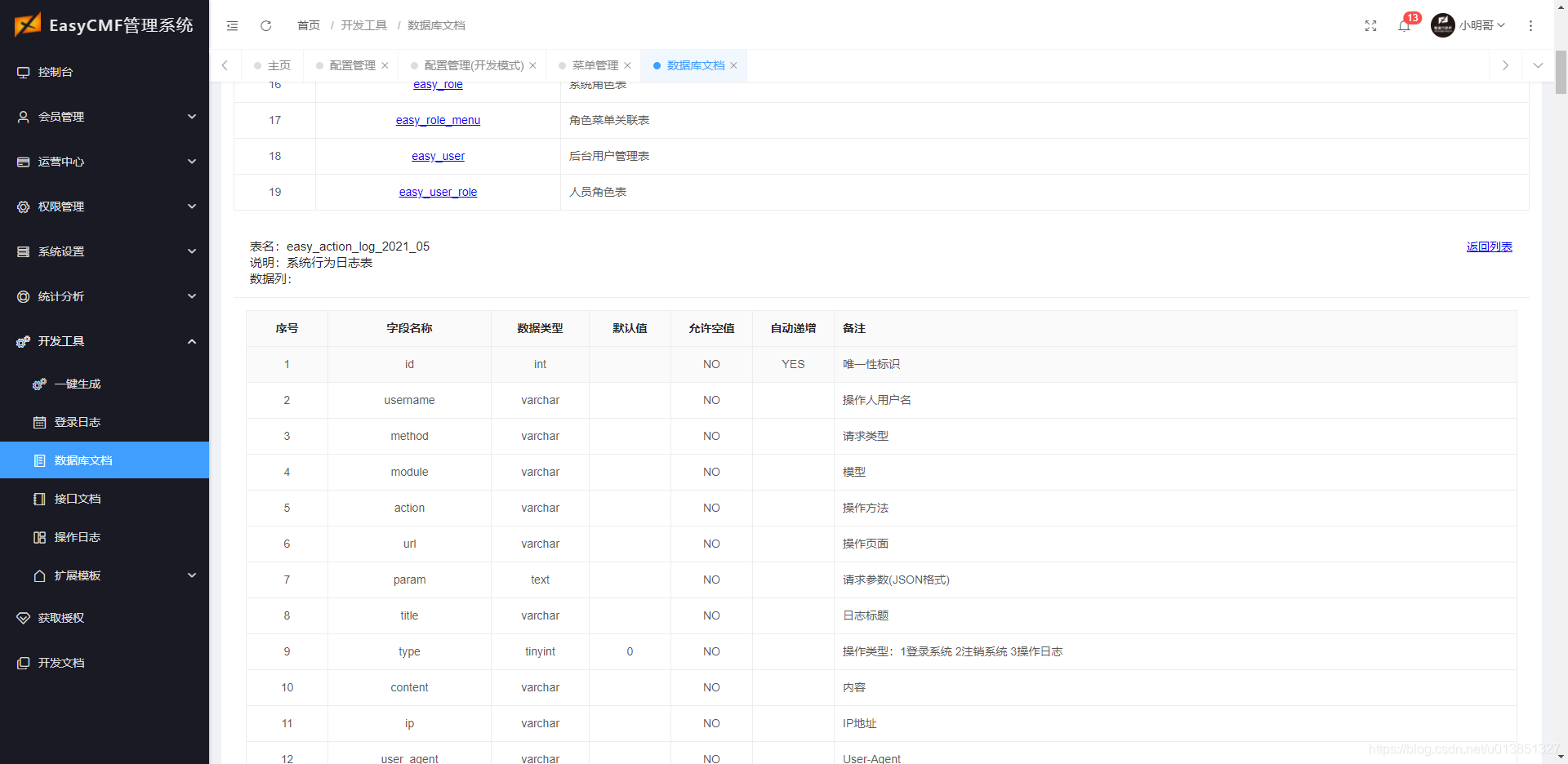Open 接口文档 sidebar item
Image resolution: width=1568 pixels, height=764 pixels.
[105, 499]
